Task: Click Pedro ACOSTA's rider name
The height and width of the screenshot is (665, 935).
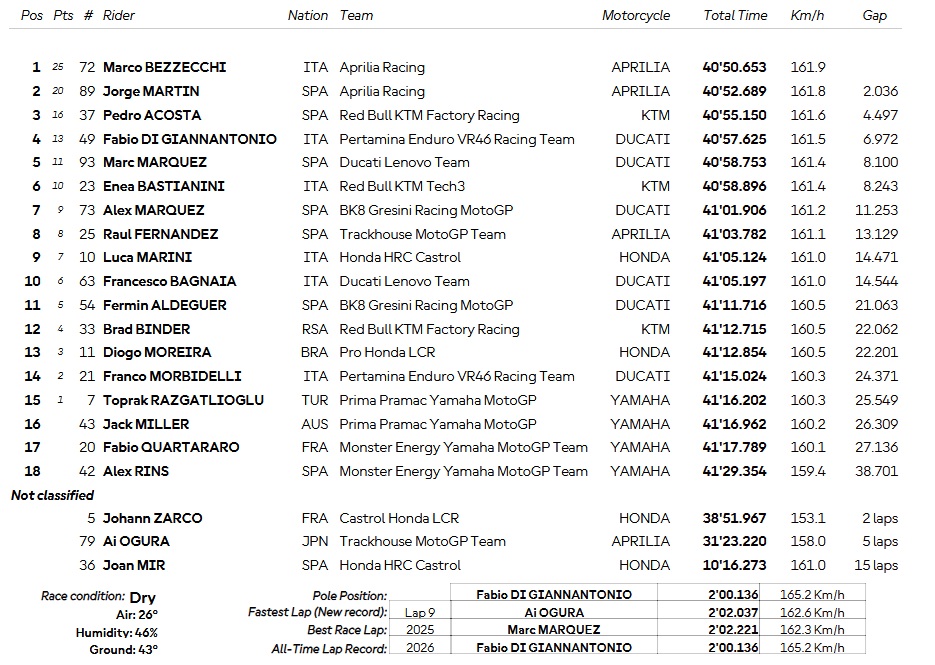Action: [x=152, y=115]
